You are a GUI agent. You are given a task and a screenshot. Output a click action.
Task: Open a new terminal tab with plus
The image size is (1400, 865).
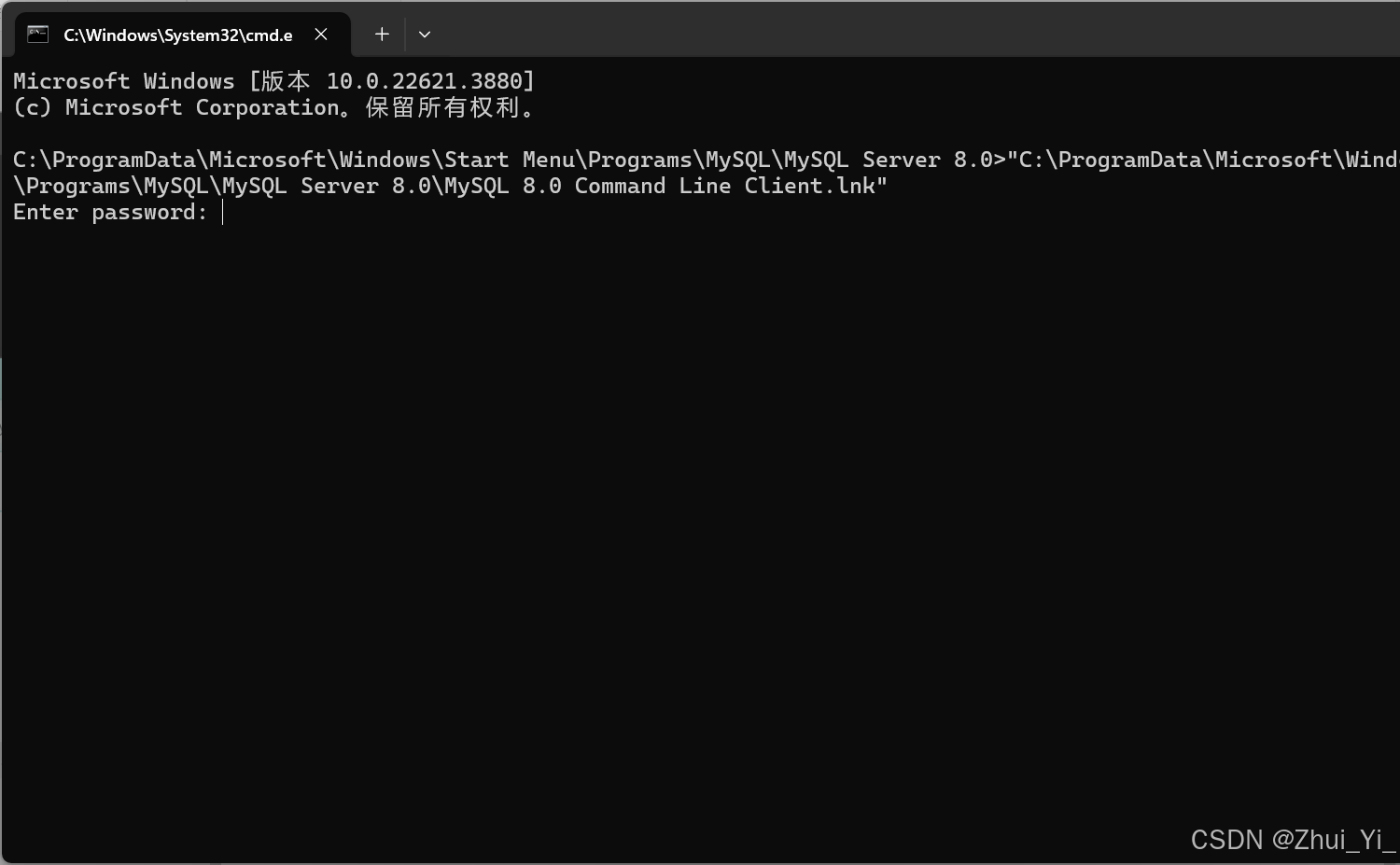(x=382, y=35)
